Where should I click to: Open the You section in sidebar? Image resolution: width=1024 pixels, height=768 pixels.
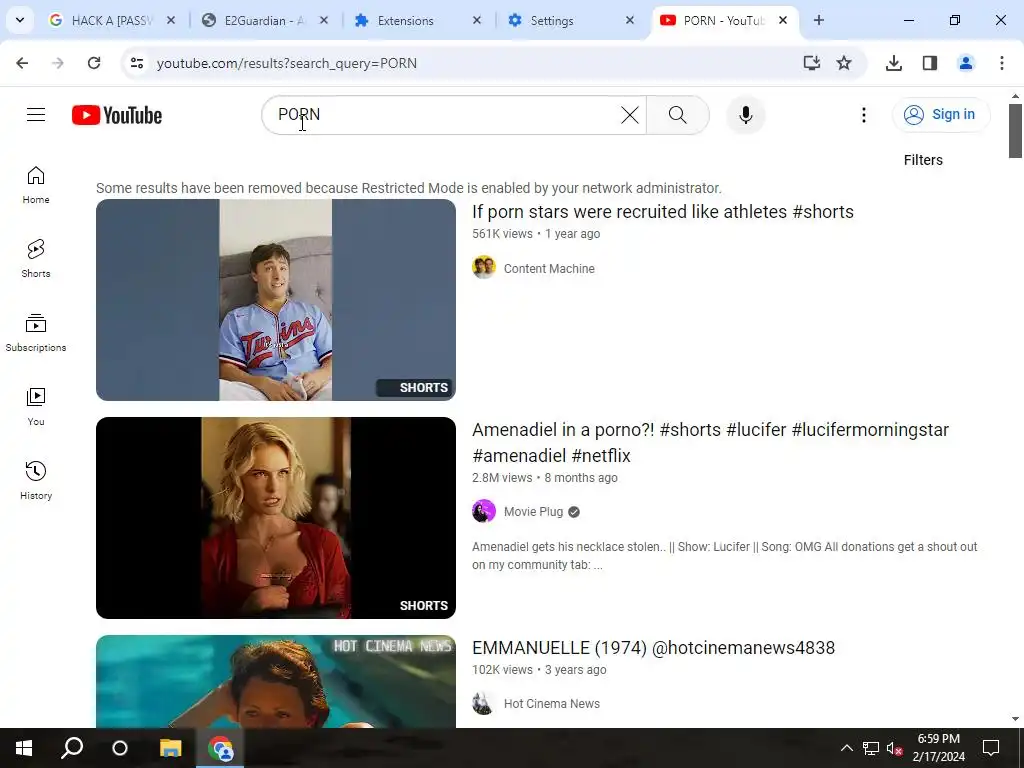pos(36,406)
